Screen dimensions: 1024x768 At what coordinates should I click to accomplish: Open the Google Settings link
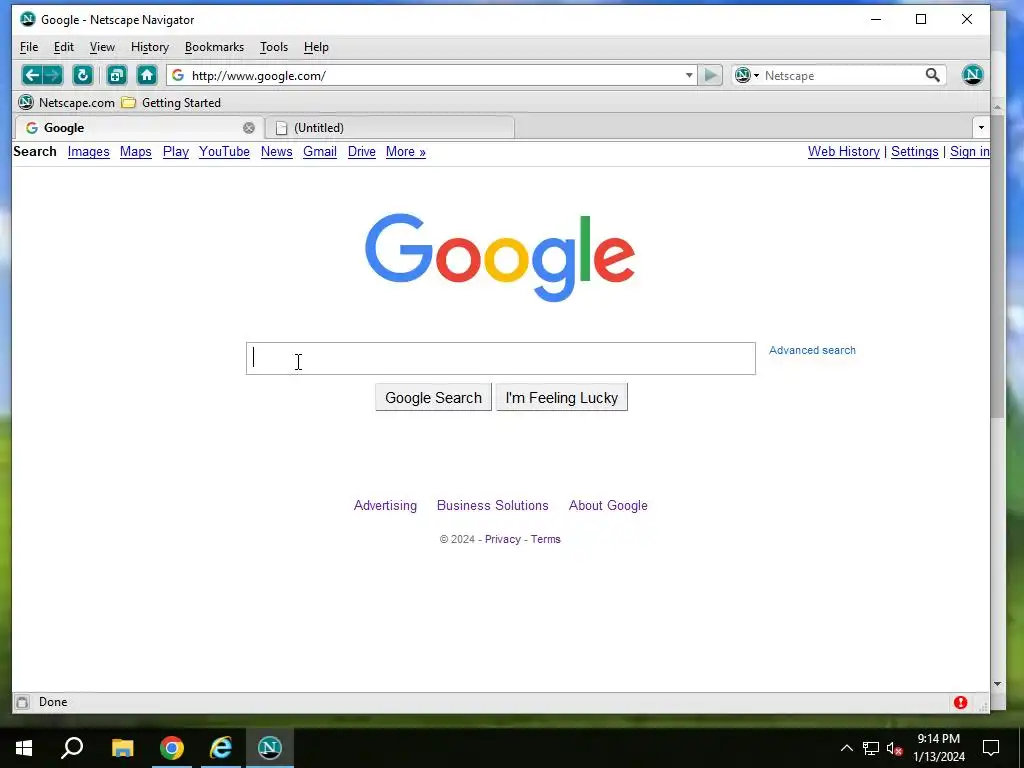coord(914,152)
